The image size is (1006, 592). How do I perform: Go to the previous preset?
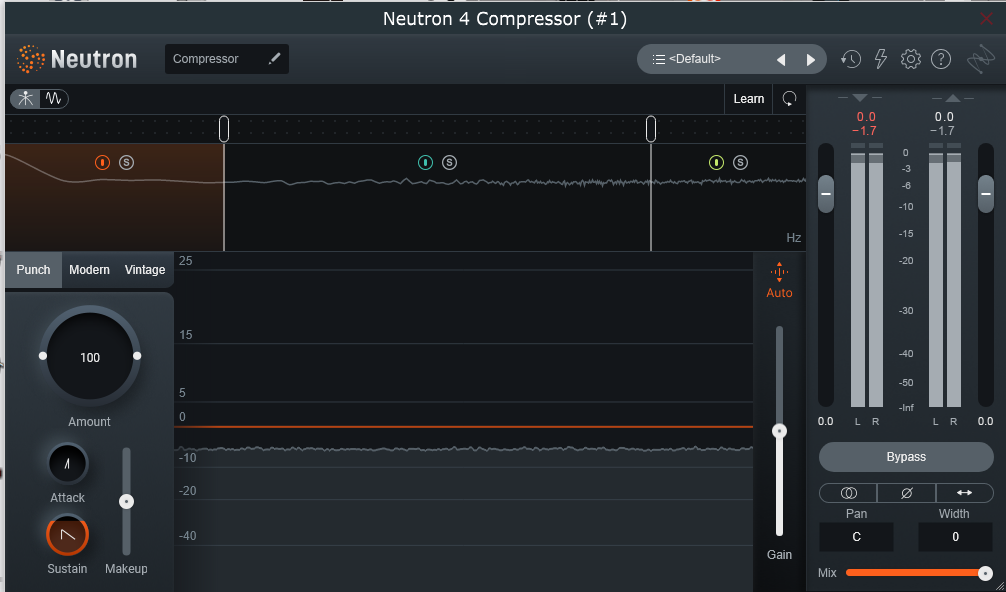pyautogui.click(x=781, y=60)
